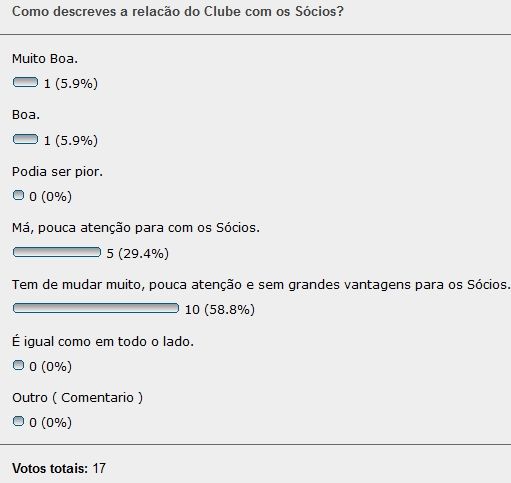Click the result bar under 'Boa.'
Viewport: 511px width, 483px height.
25,139
